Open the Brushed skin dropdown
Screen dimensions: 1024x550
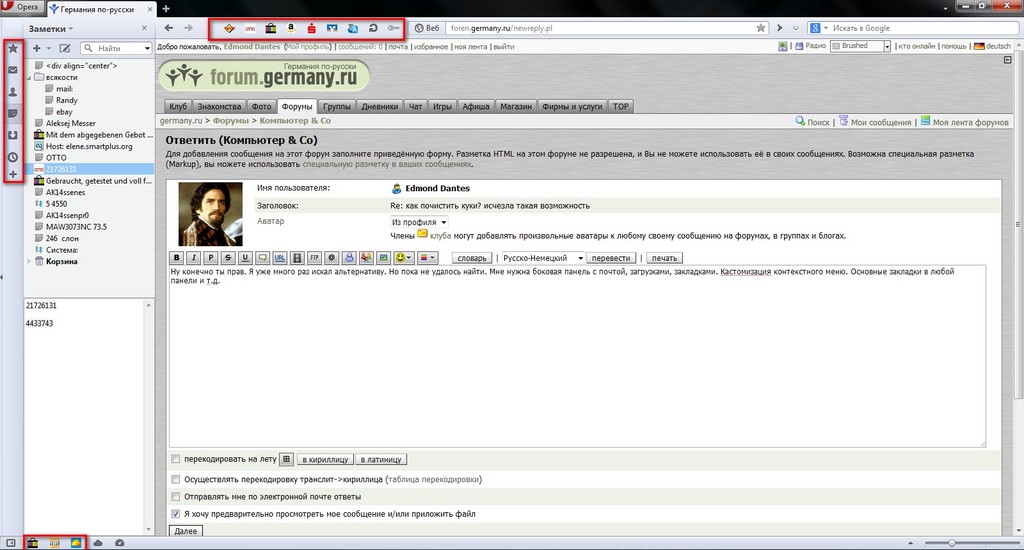click(x=860, y=46)
